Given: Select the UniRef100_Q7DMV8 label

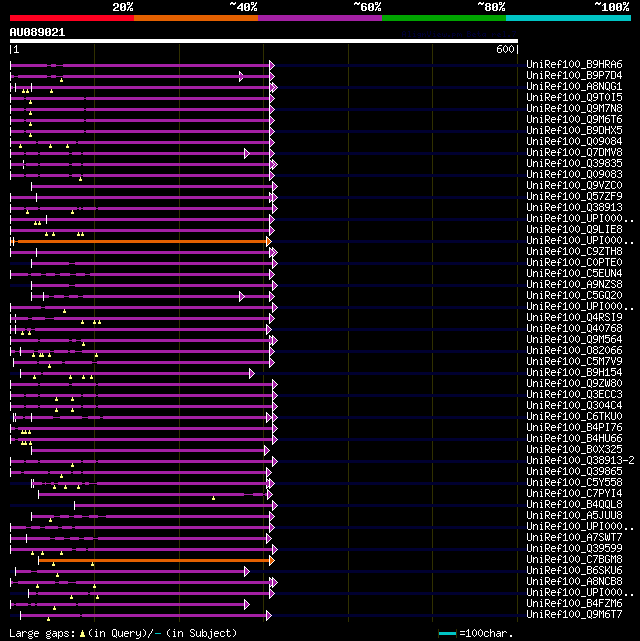Looking at the screenshot, I should (x=574, y=152).
